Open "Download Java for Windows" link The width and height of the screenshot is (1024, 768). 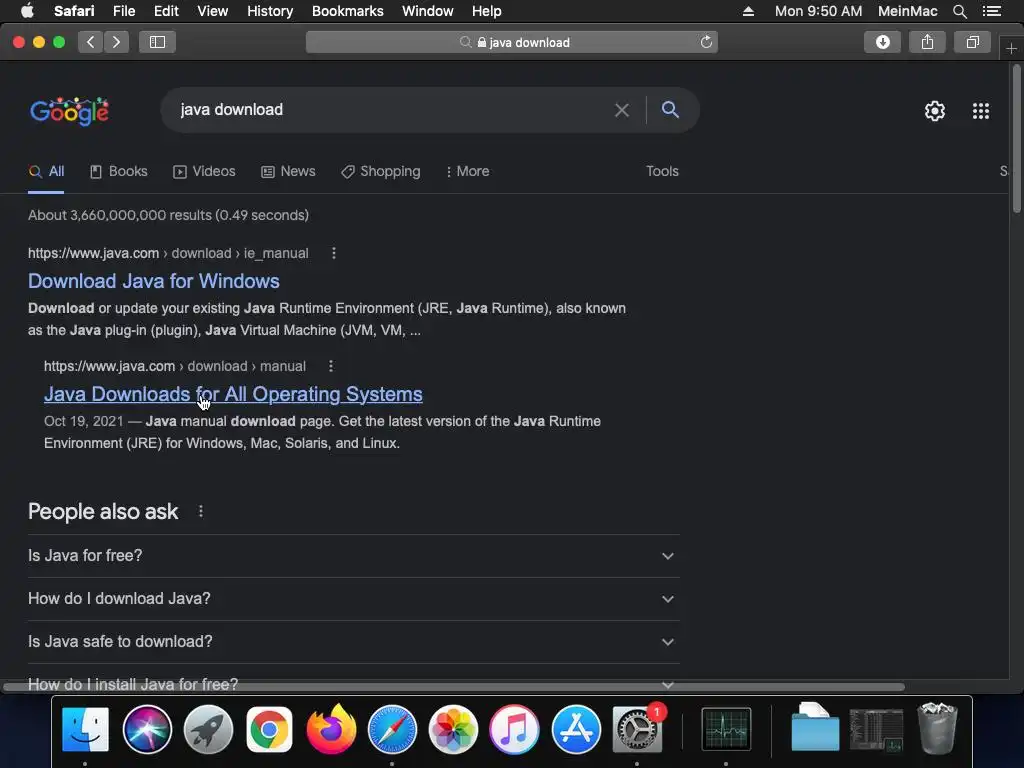153,281
